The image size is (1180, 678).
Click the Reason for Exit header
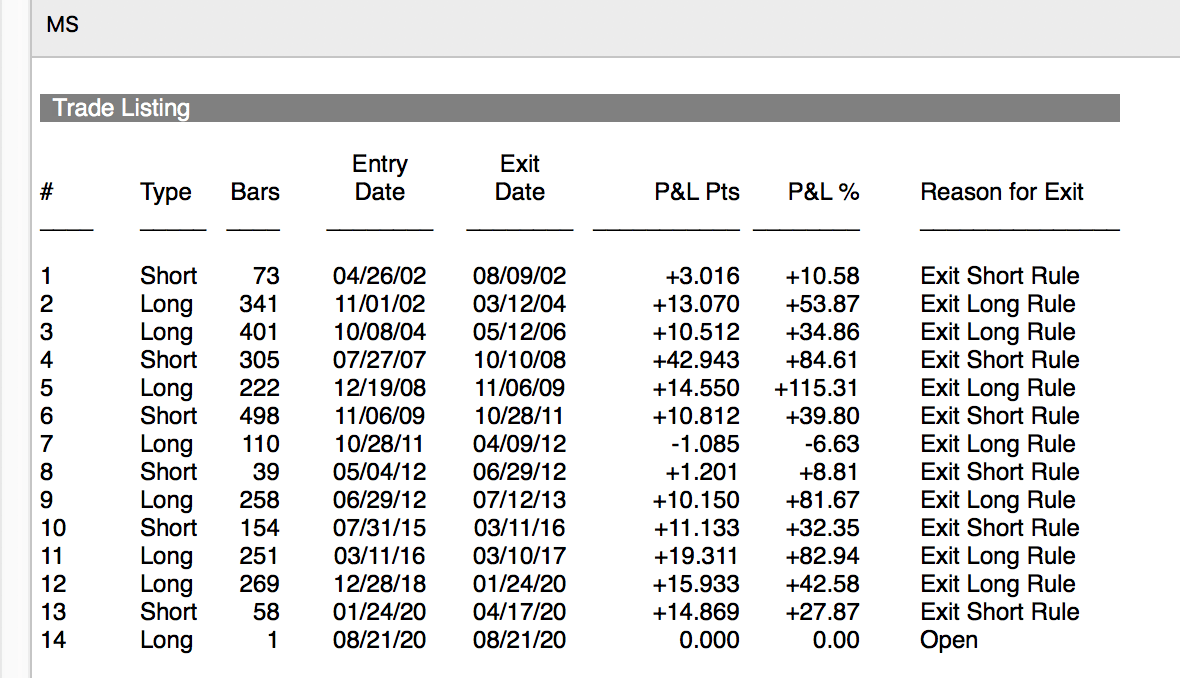pyautogui.click(x=1002, y=192)
